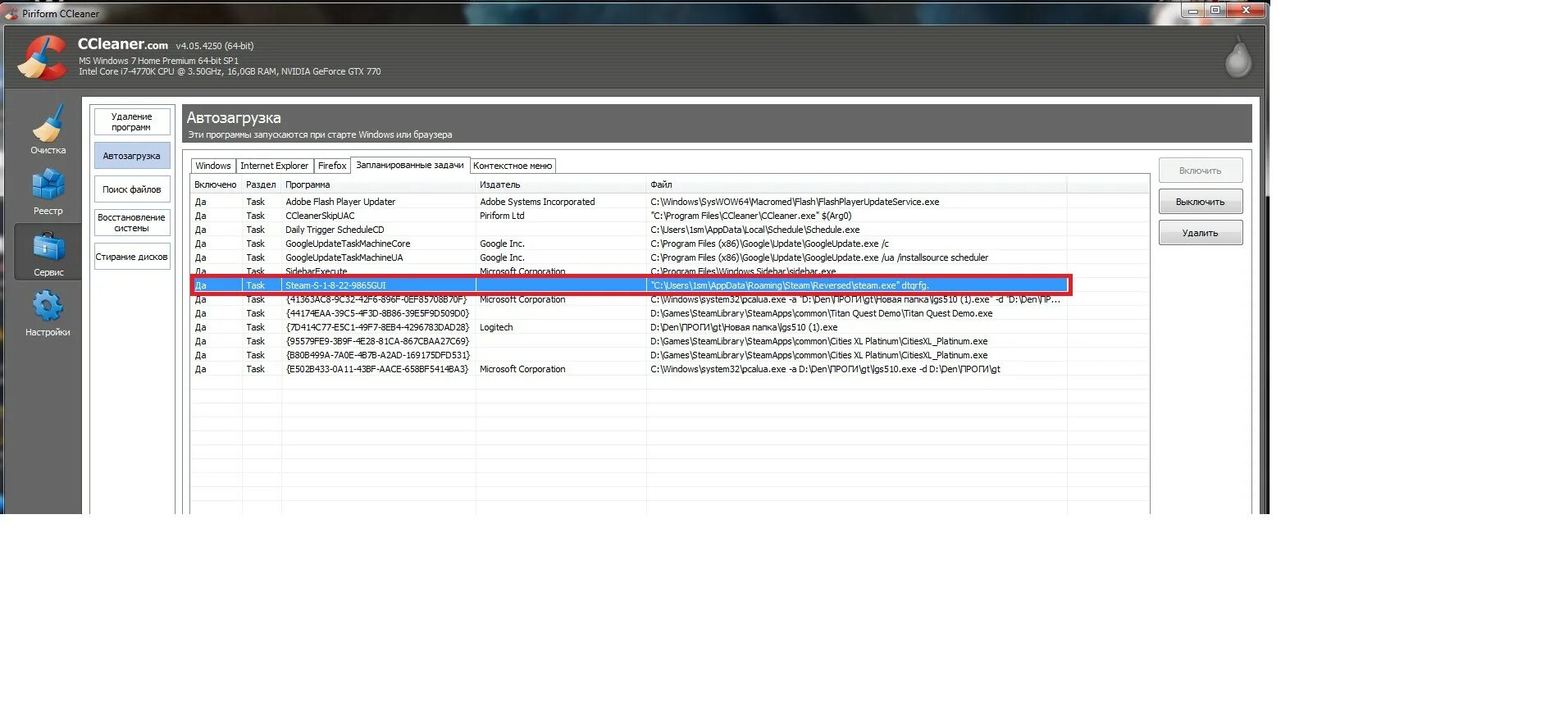
Task: Open Стирание дисков page
Action: click(132, 257)
